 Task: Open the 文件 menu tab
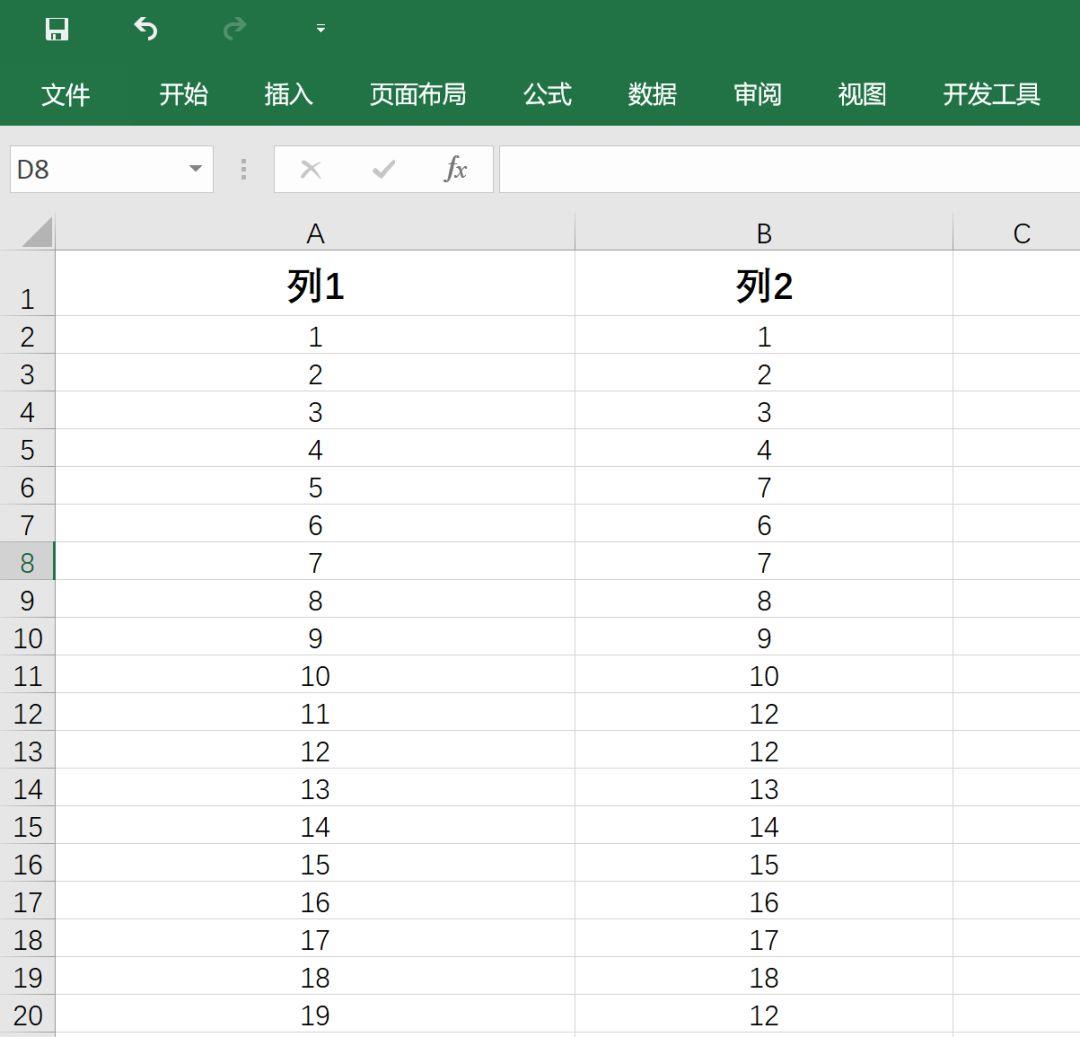point(65,95)
